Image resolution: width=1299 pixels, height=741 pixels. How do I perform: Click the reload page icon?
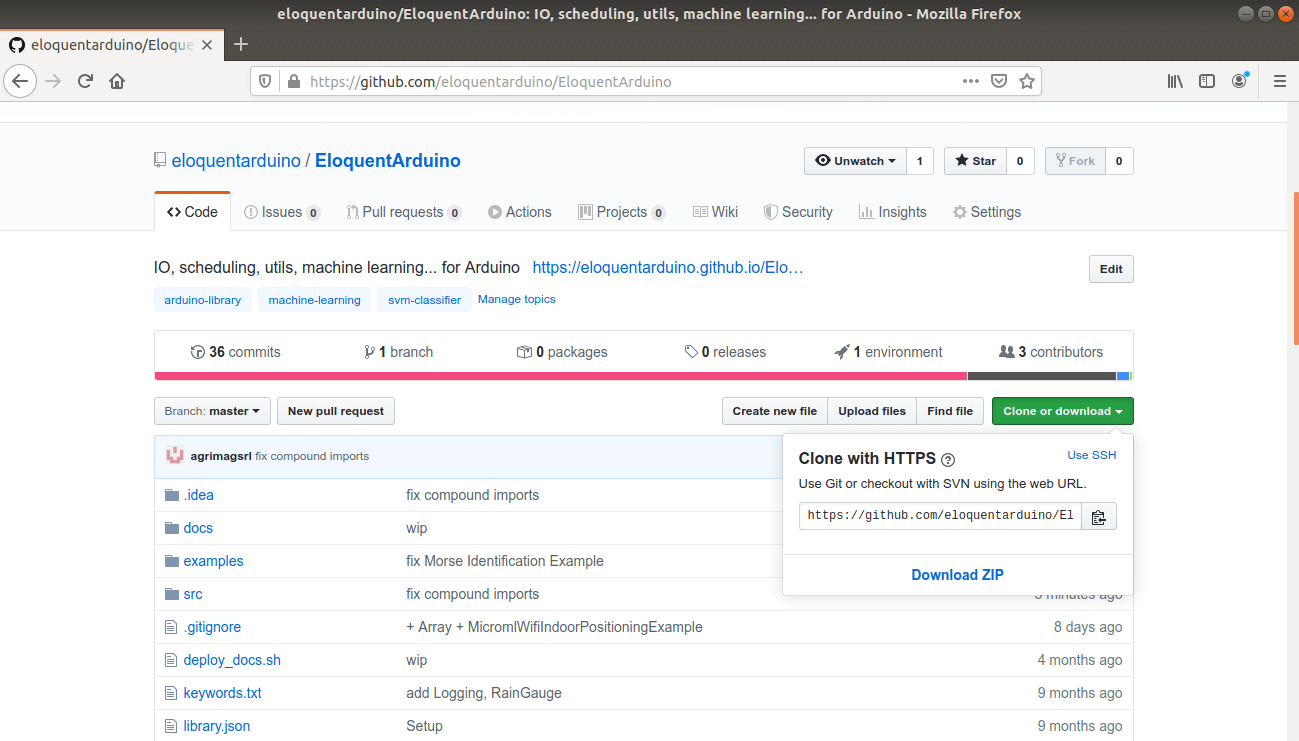pos(85,82)
